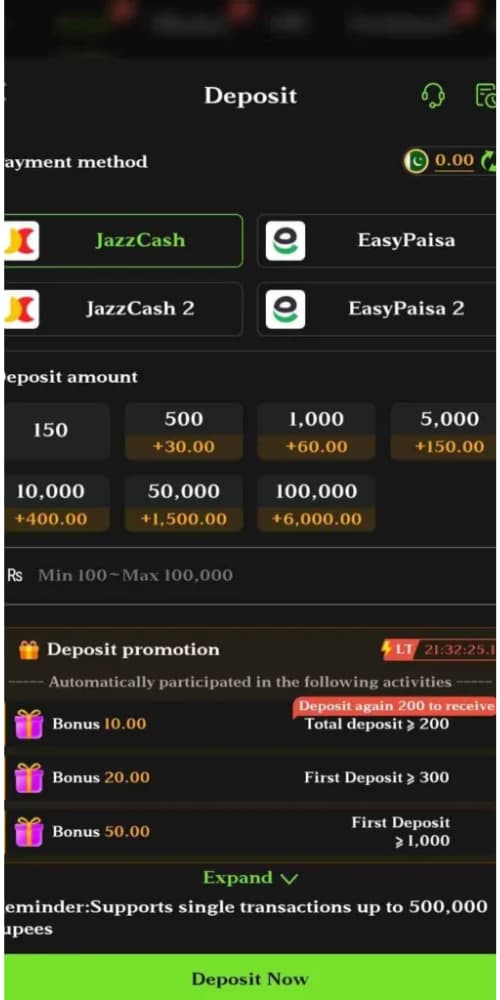The image size is (500, 1000).
Task: Pick the 1,000 deposit amount
Action: (x=316, y=432)
